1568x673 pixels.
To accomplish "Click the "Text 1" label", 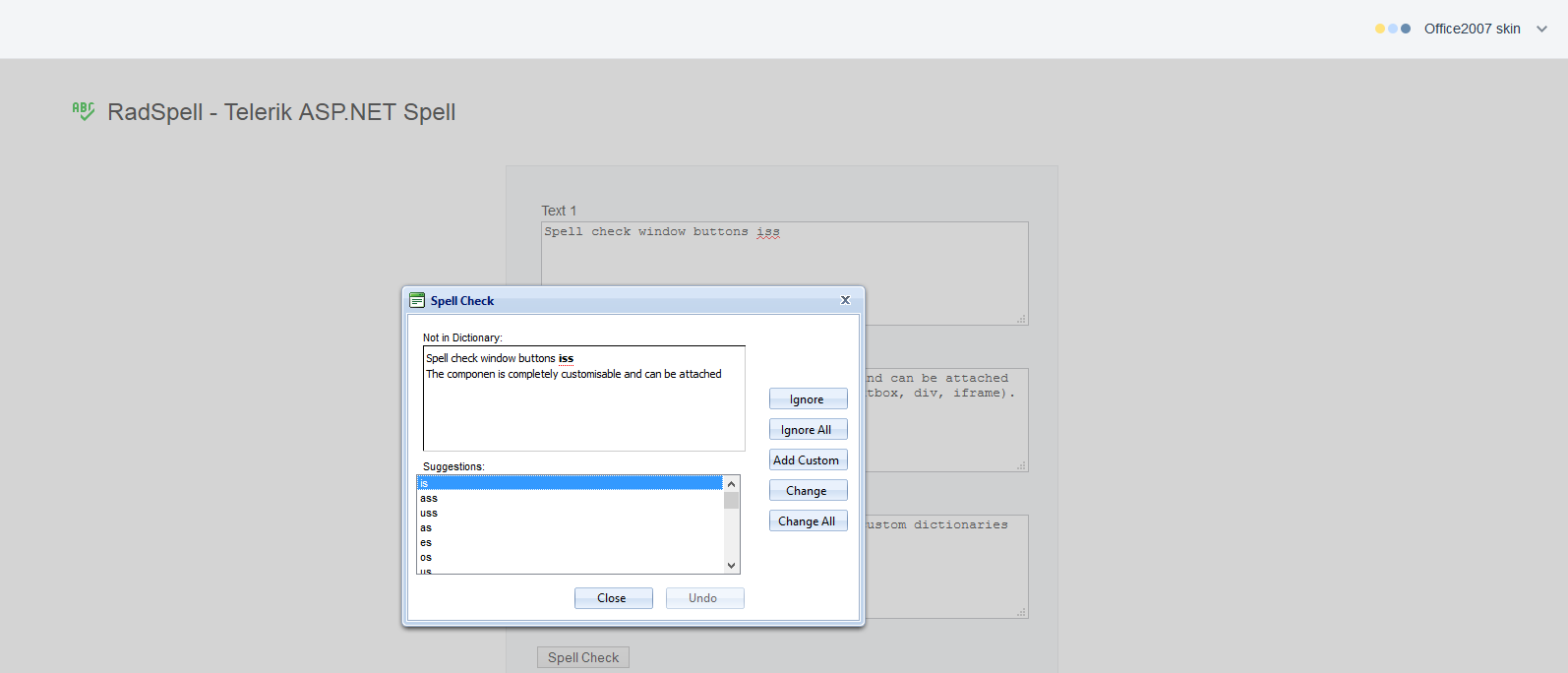I will [x=559, y=211].
